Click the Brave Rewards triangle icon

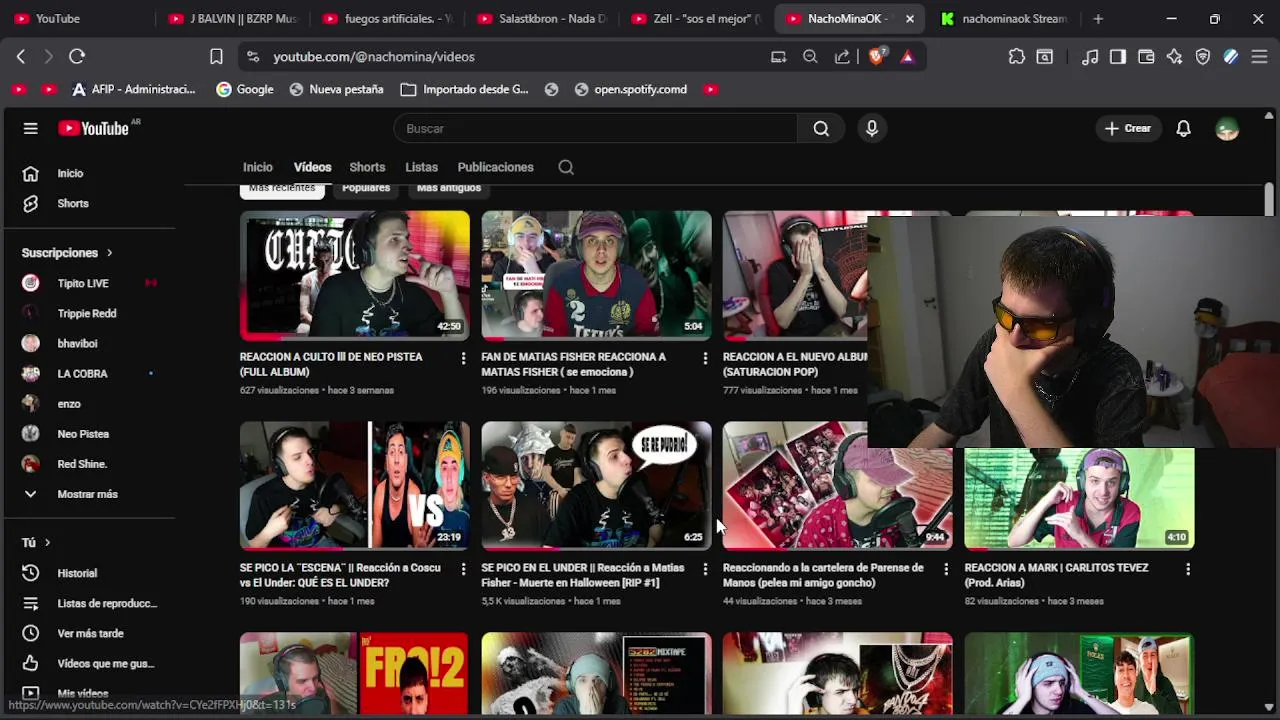[907, 57]
